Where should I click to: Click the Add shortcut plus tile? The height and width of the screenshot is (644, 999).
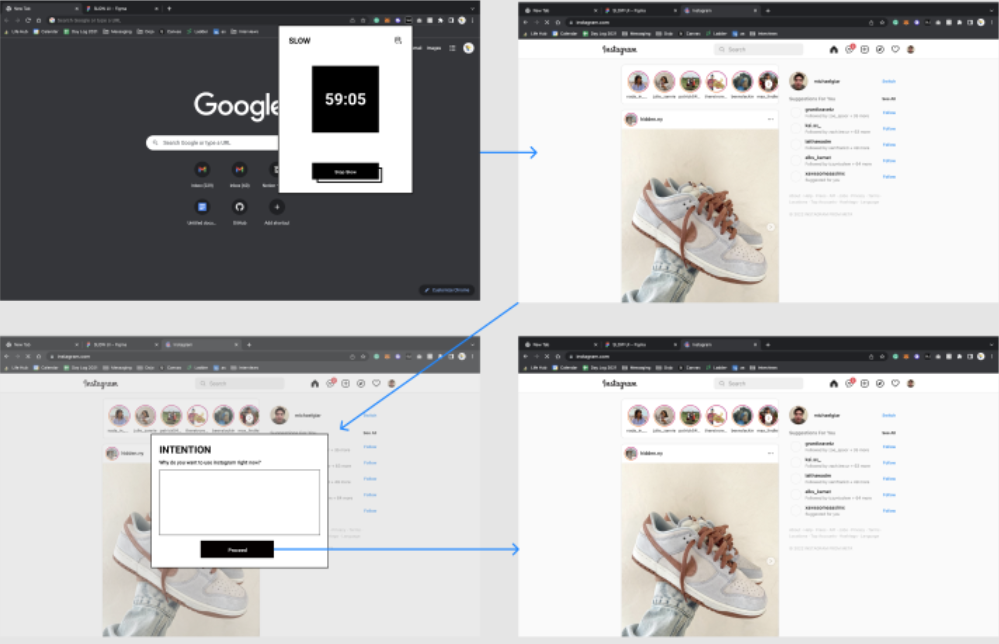277,206
